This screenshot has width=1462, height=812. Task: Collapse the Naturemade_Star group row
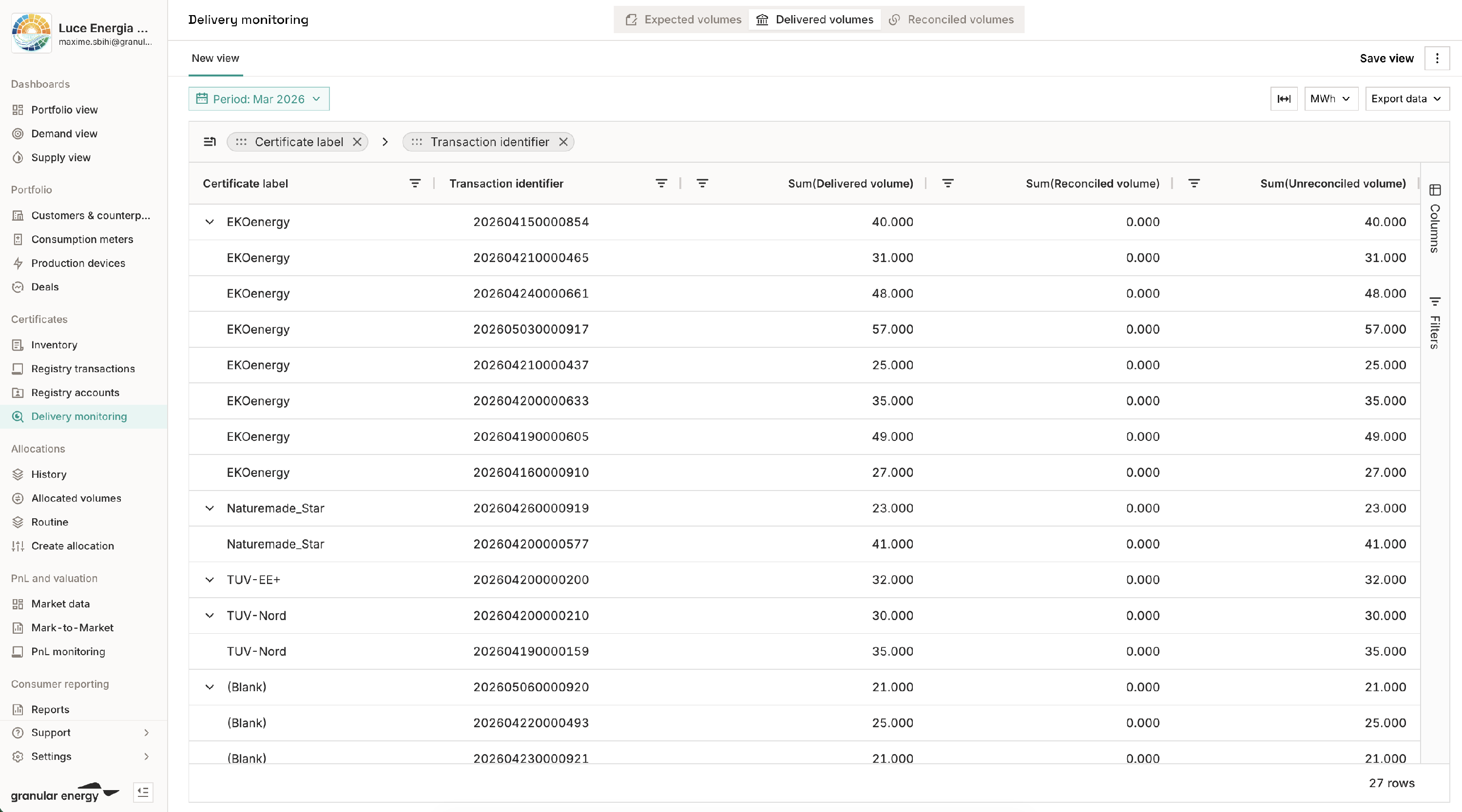click(210, 509)
